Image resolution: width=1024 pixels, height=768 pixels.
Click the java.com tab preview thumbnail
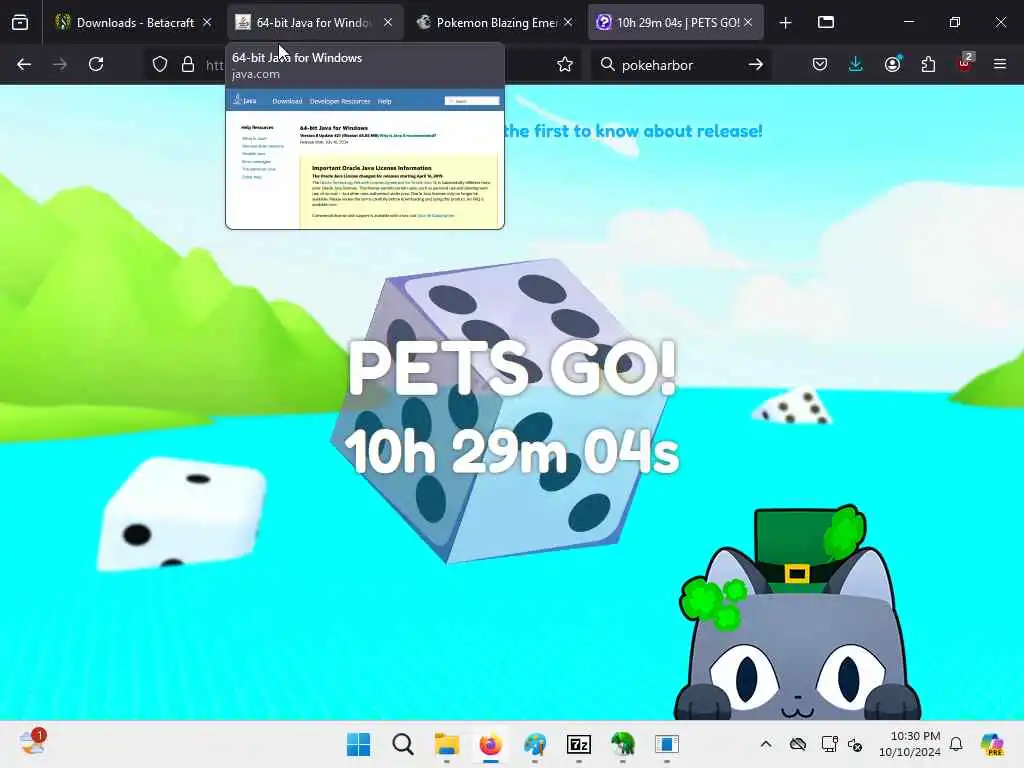tap(365, 159)
